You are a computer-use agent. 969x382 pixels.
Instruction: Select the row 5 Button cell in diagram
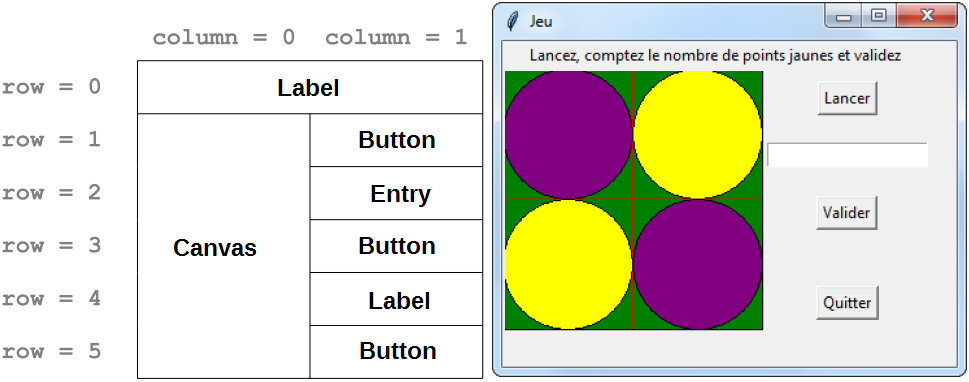(396, 352)
